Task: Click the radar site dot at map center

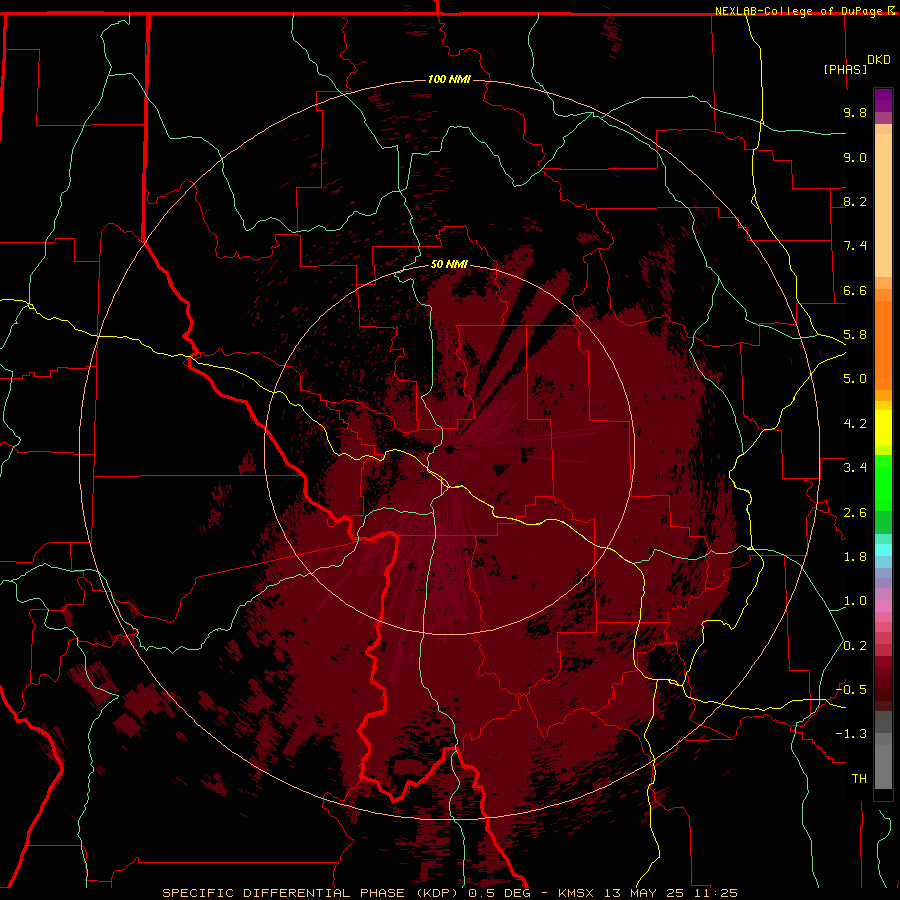Action: point(449,449)
